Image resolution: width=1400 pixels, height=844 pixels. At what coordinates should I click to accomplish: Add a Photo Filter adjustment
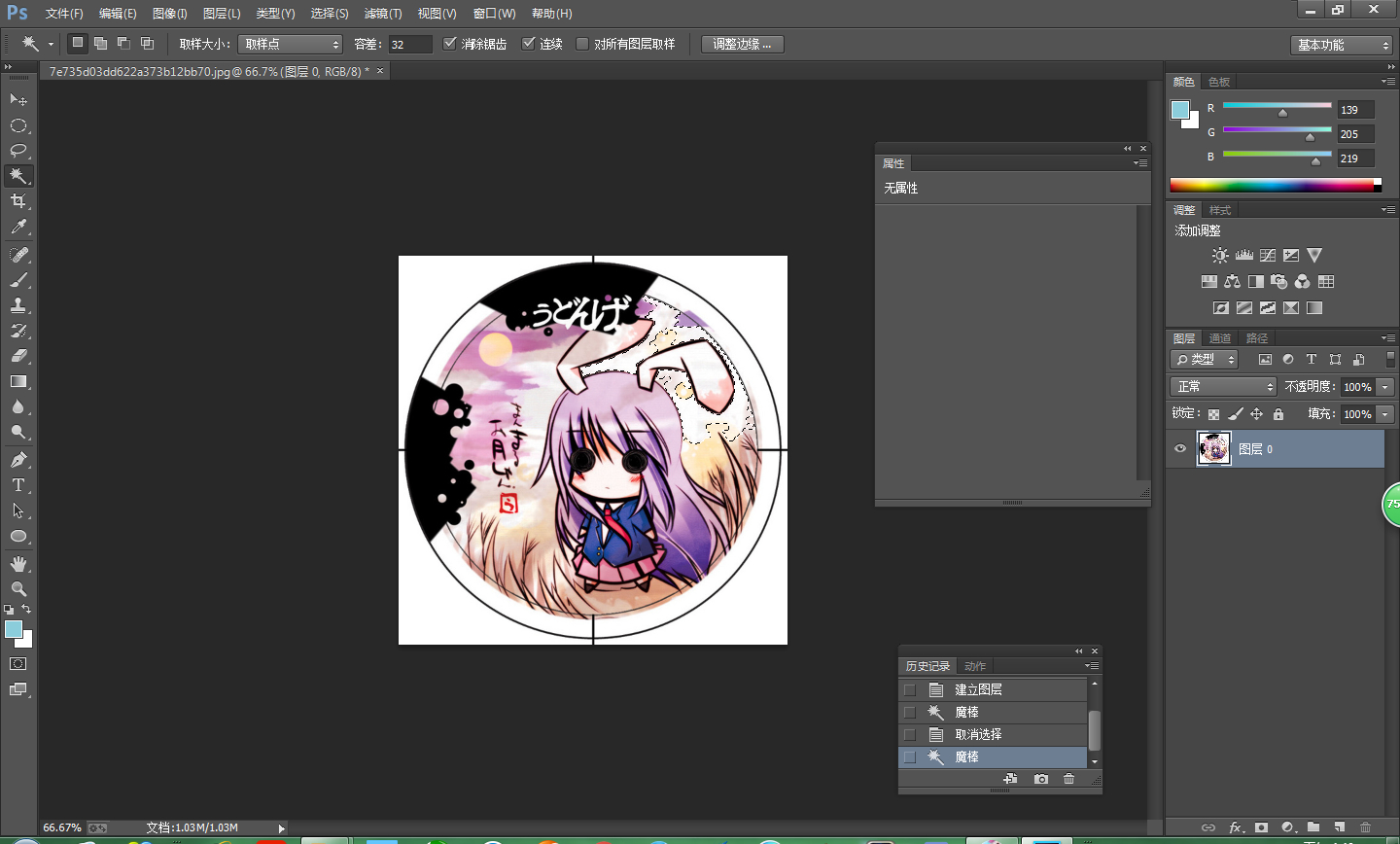click(1279, 282)
